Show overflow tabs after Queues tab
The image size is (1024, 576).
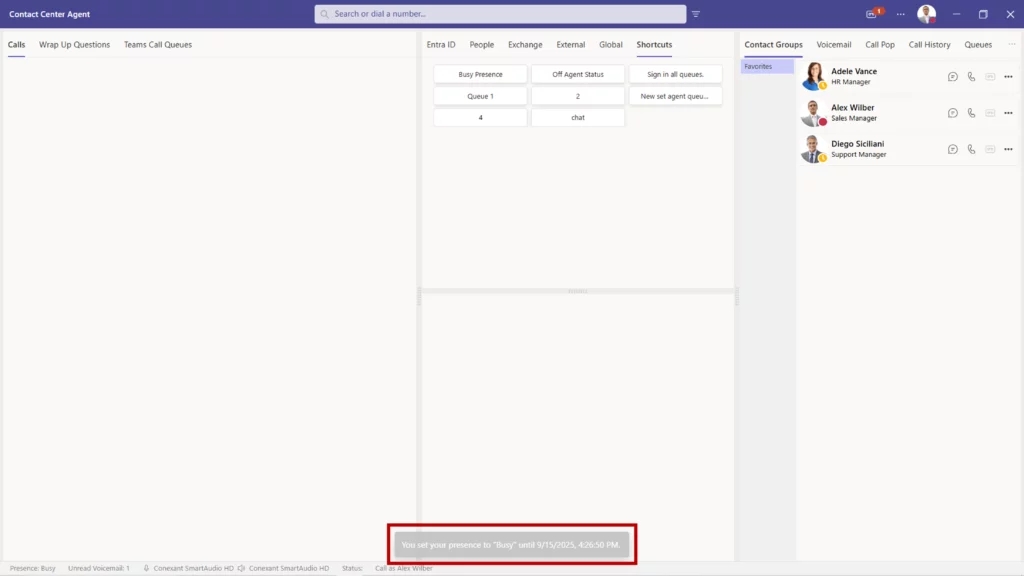[1011, 44]
